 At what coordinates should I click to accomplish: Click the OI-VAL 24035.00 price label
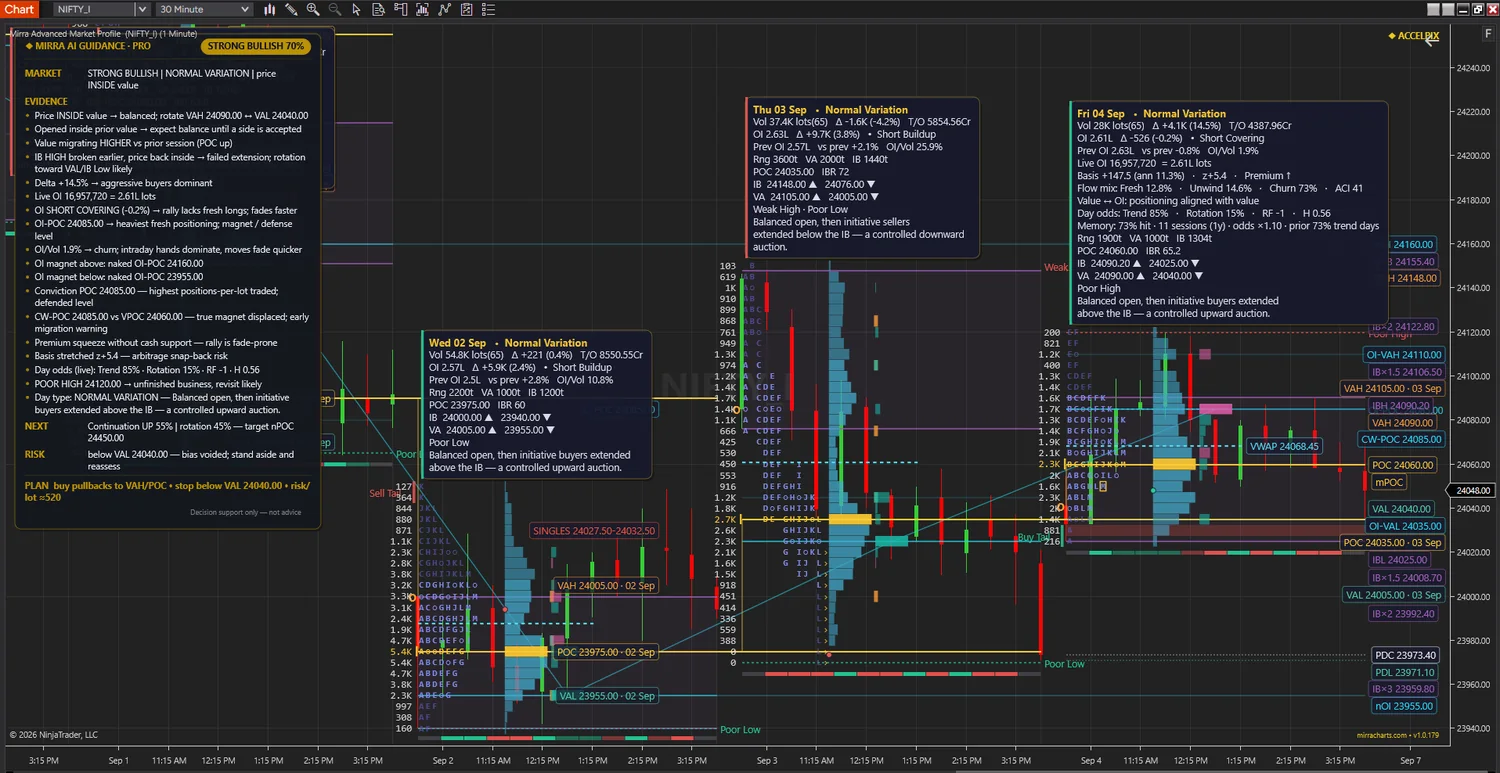pos(1404,526)
